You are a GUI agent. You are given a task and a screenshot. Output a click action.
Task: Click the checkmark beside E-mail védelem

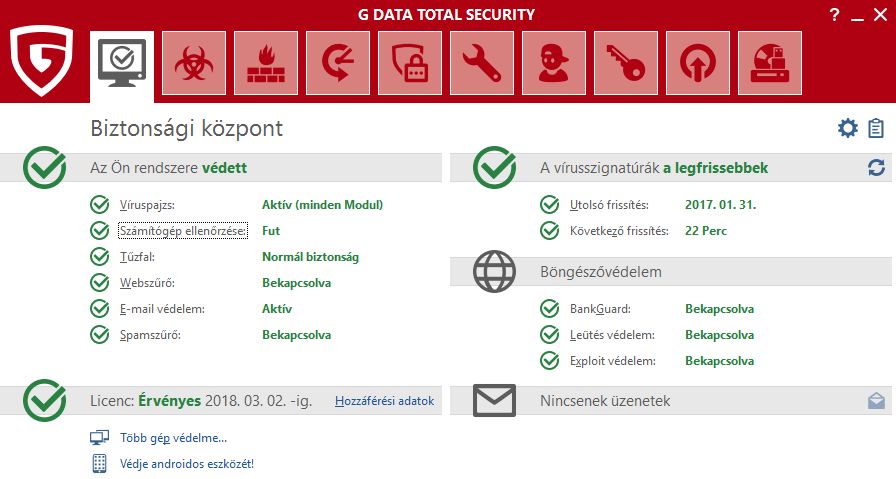pos(99,309)
